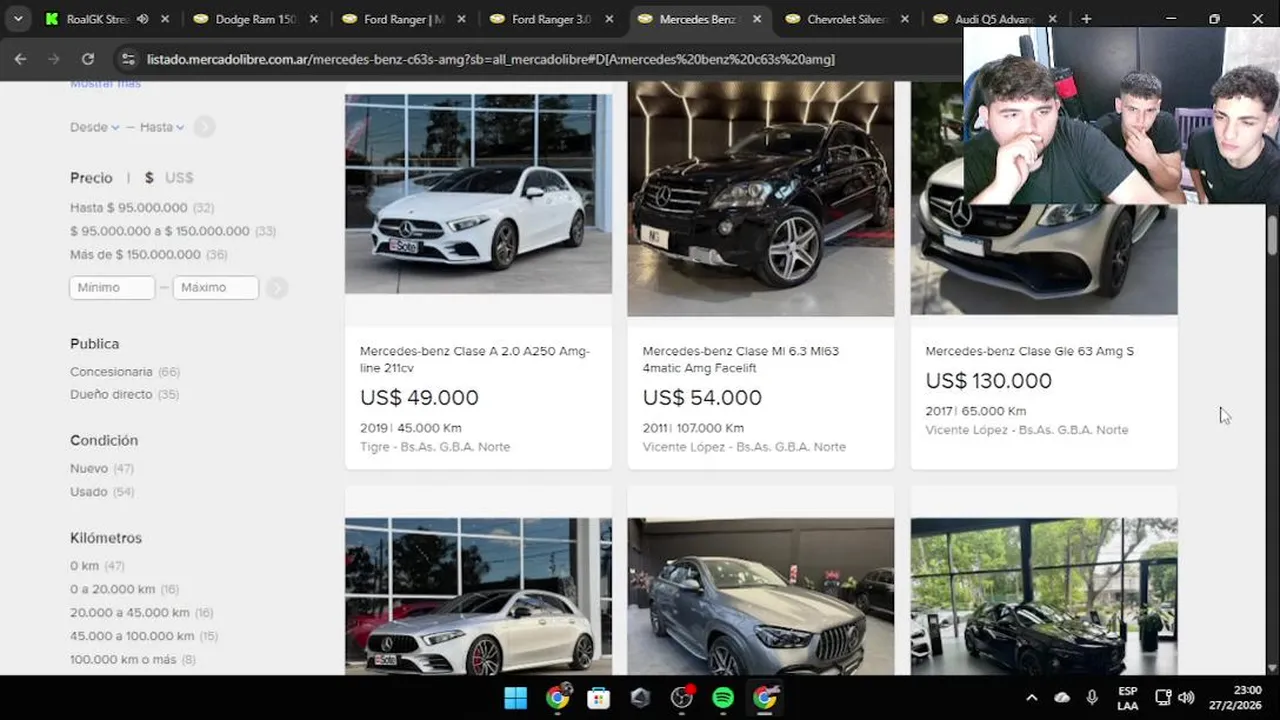
Task: Open volume speaker tray icon
Action: pyautogui.click(x=1186, y=698)
